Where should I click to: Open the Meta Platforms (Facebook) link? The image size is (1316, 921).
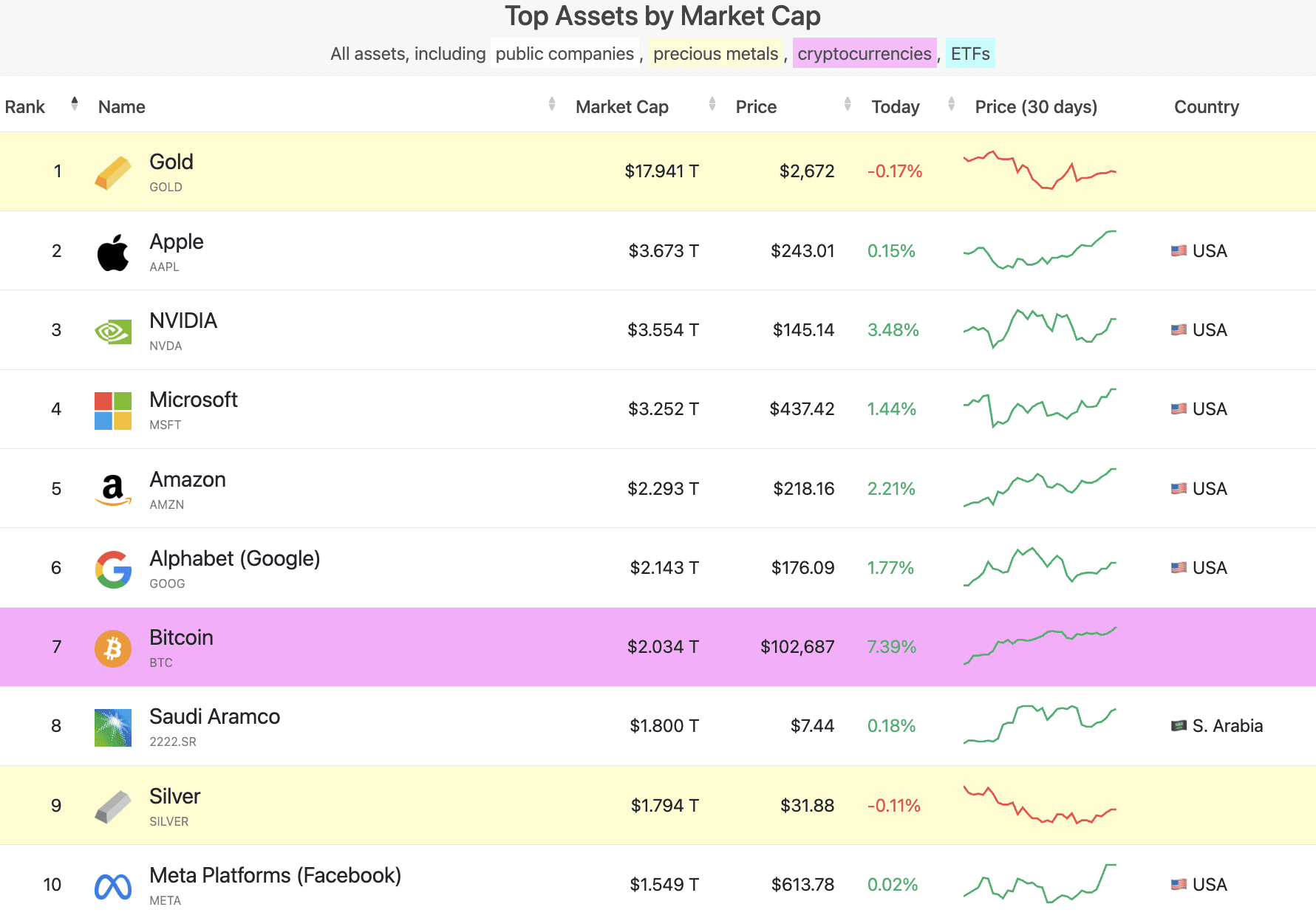click(275, 875)
